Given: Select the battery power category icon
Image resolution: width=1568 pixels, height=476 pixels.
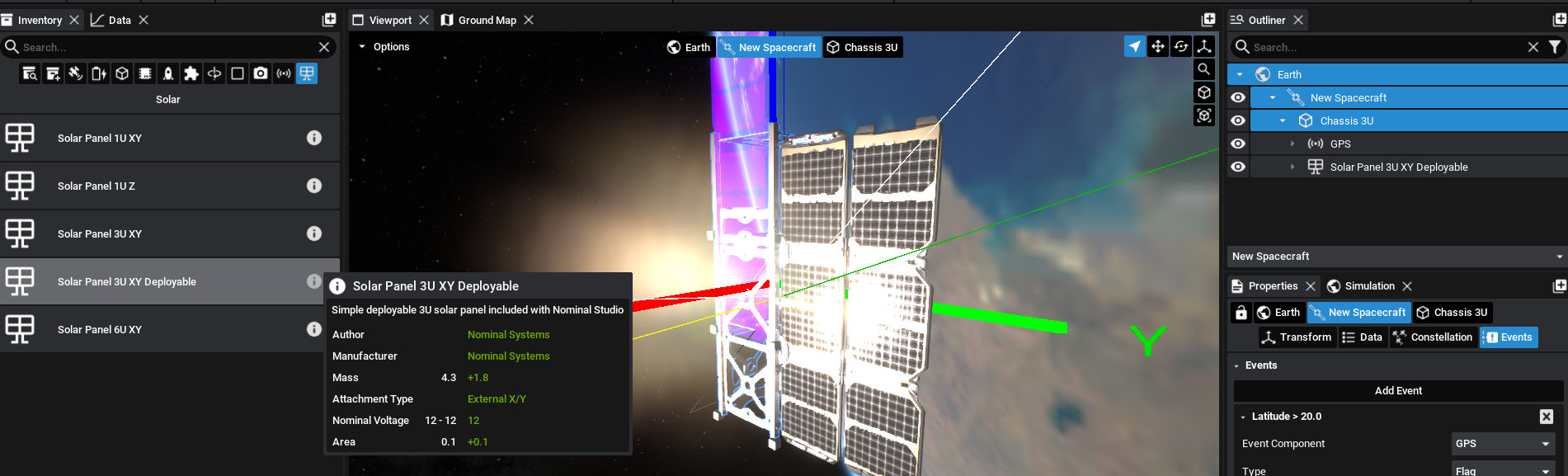Looking at the screenshot, I should tap(99, 73).
